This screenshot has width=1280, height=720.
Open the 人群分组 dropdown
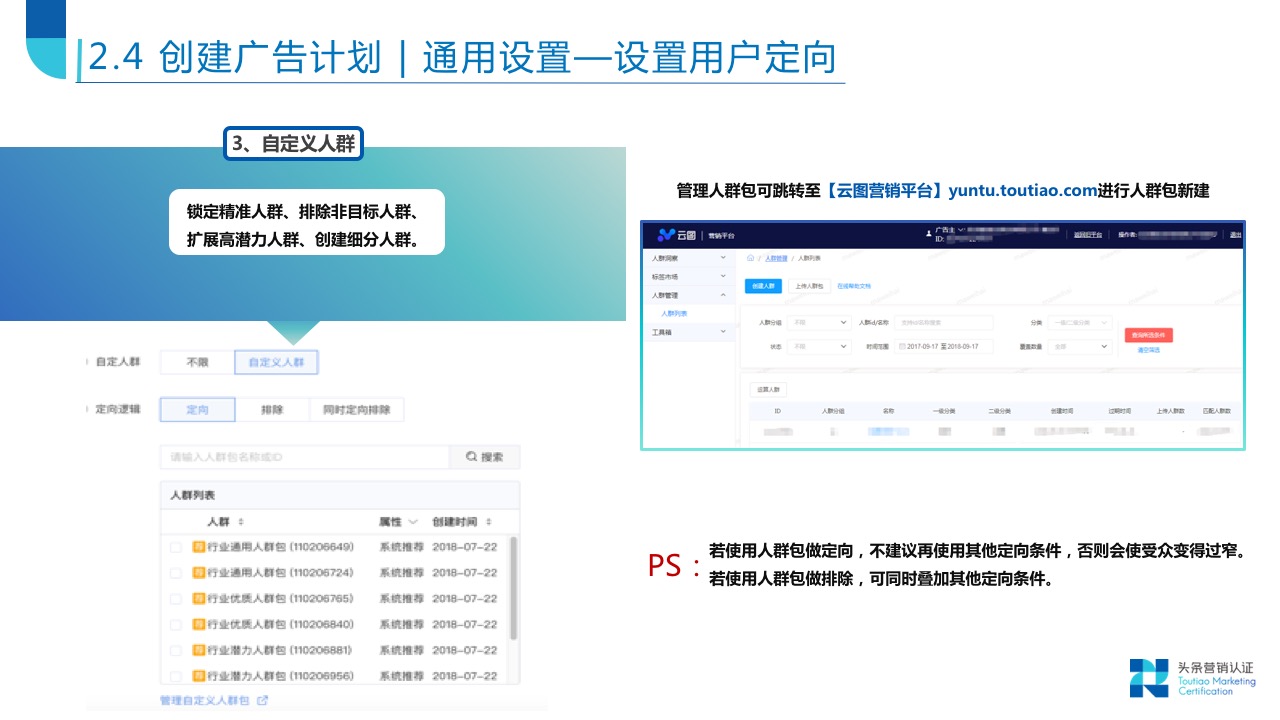819,322
